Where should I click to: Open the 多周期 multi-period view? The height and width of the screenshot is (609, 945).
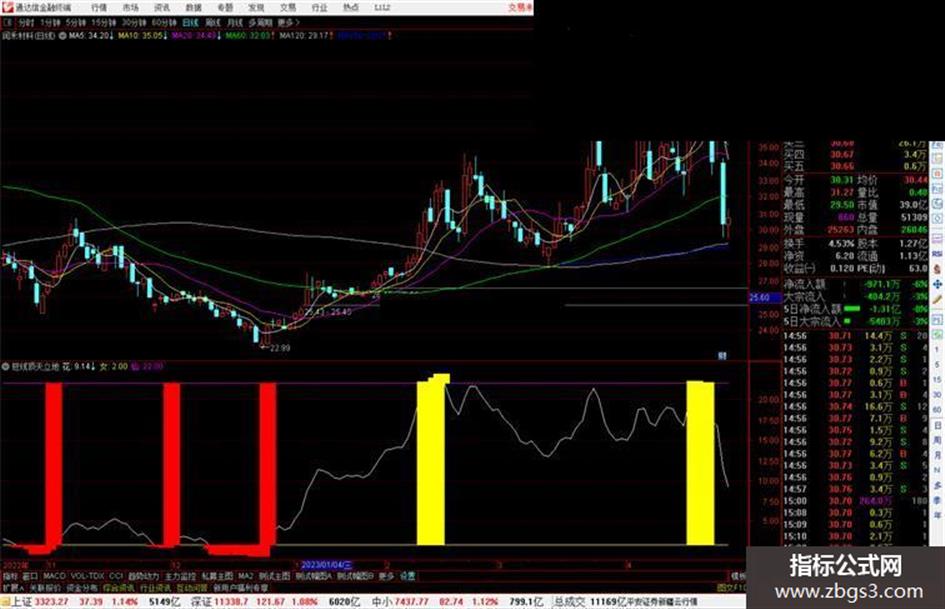[x=260, y=22]
